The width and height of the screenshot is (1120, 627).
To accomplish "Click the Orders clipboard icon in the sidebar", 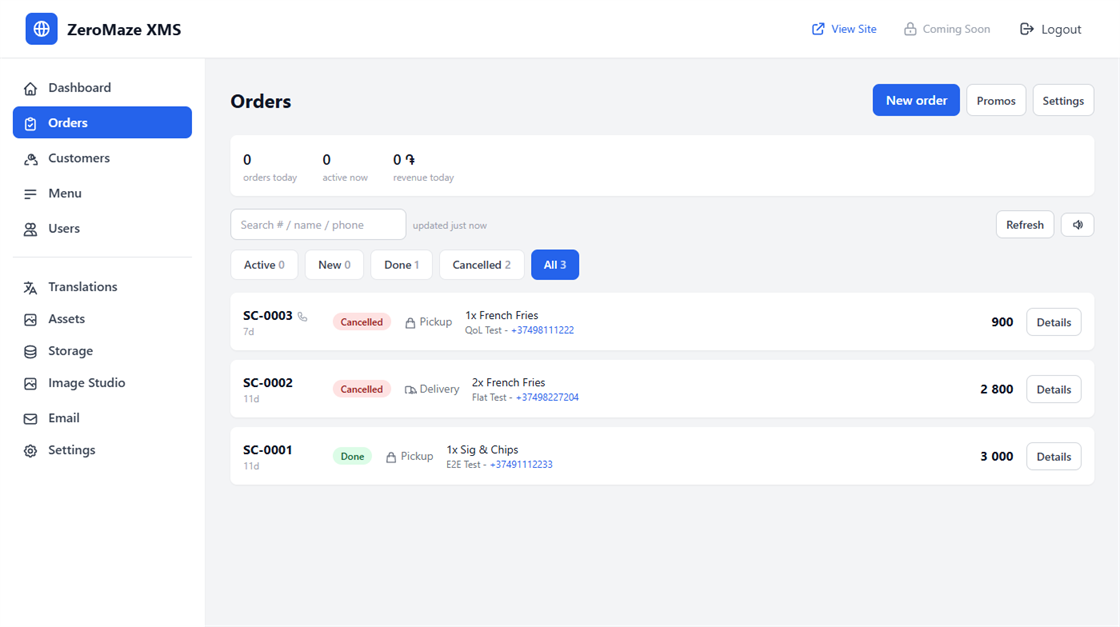I will point(30,124).
